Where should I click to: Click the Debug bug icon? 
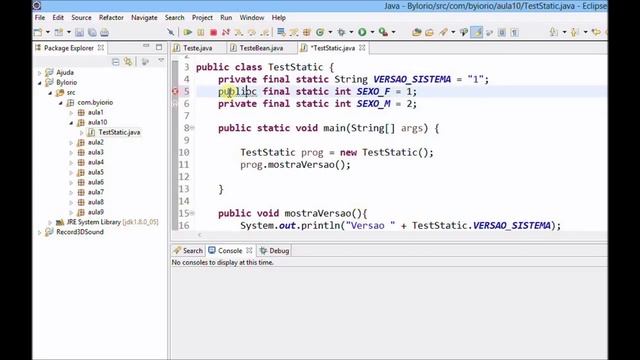(341, 32)
